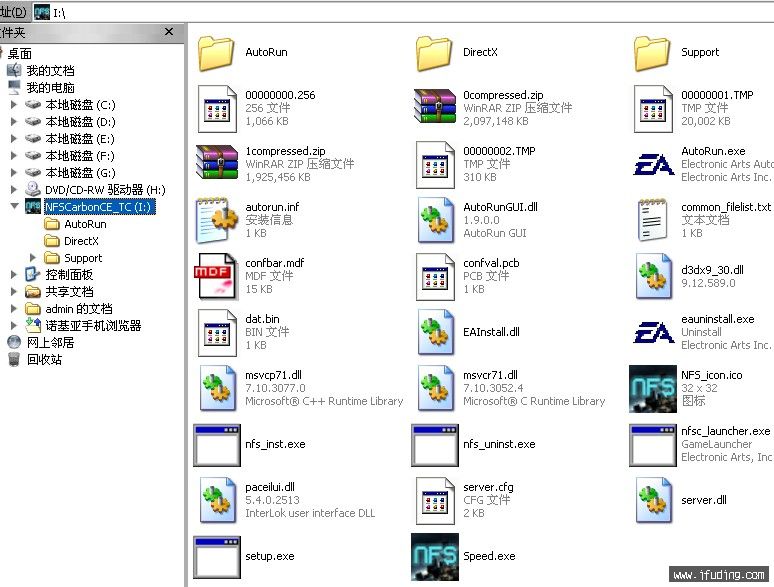Viewport: 774px width, 587px height.
Task: Expand the 共享文档 tree node
Action: click(14, 292)
